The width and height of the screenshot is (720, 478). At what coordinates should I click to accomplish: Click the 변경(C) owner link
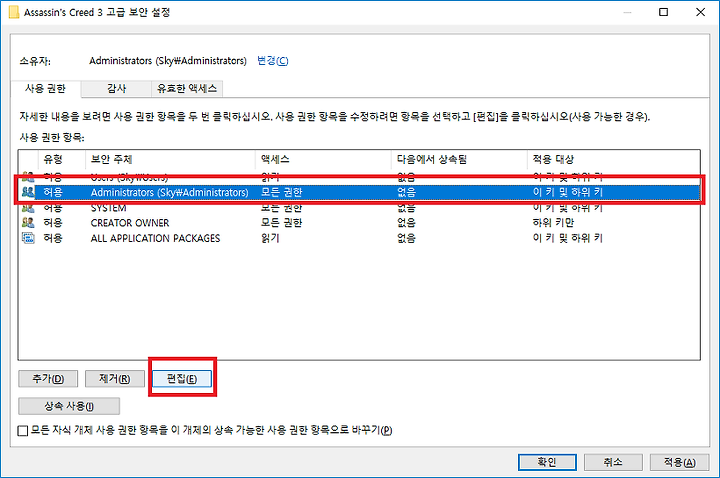(273, 61)
